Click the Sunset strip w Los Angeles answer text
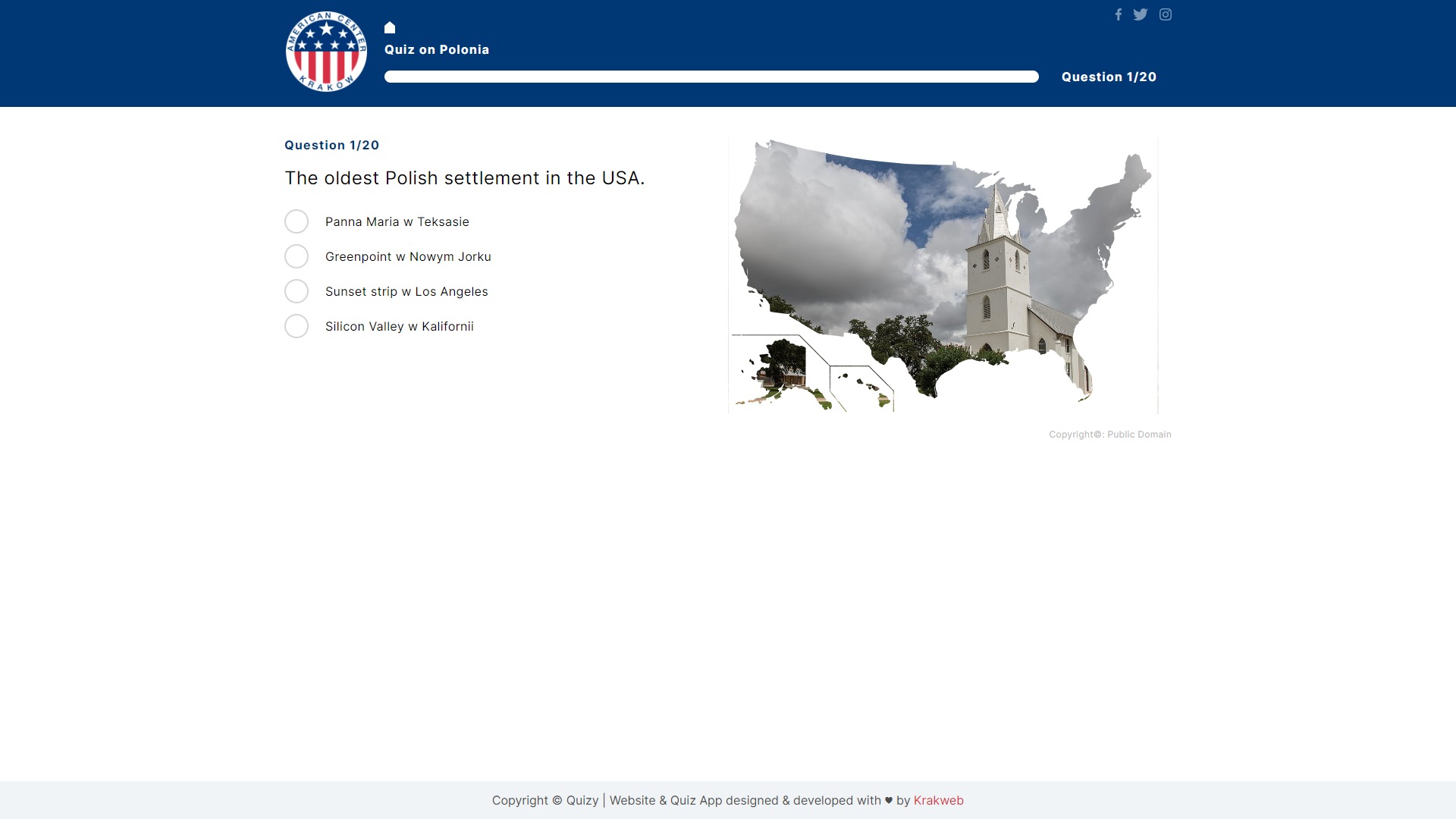Image resolution: width=1456 pixels, height=819 pixels. pyautogui.click(x=406, y=291)
